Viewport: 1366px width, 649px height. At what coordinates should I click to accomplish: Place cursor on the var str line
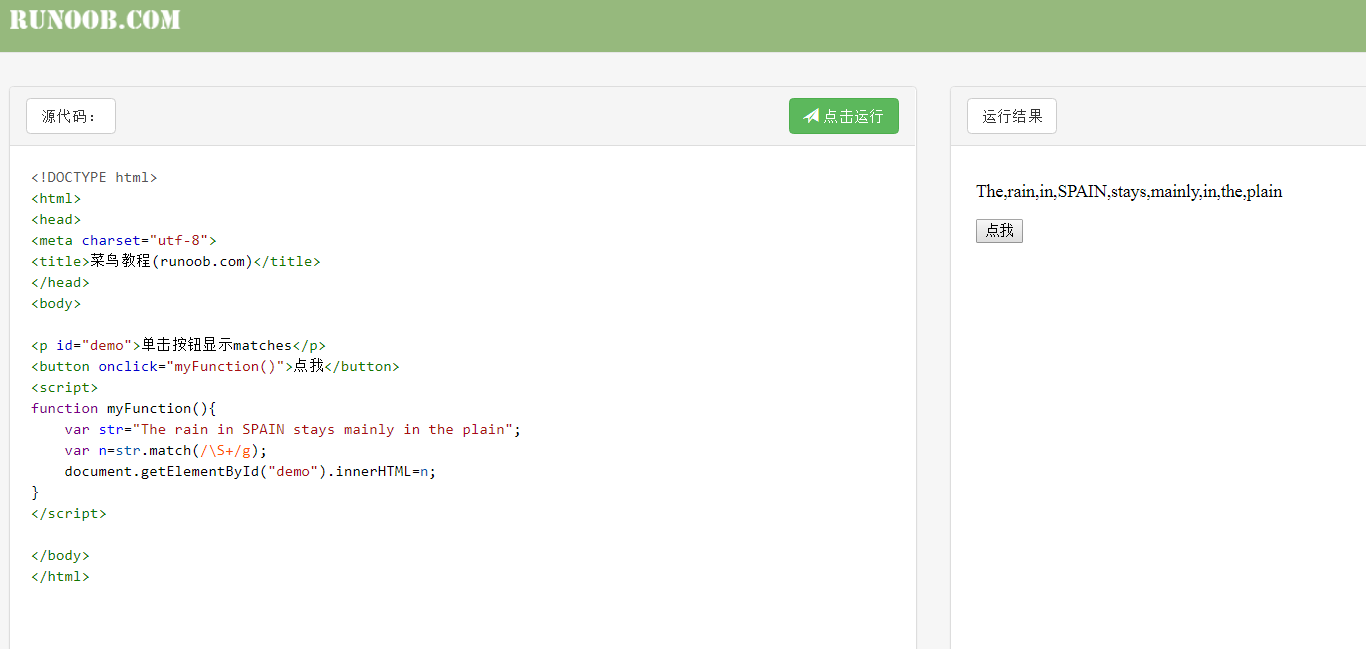coord(292,429)
